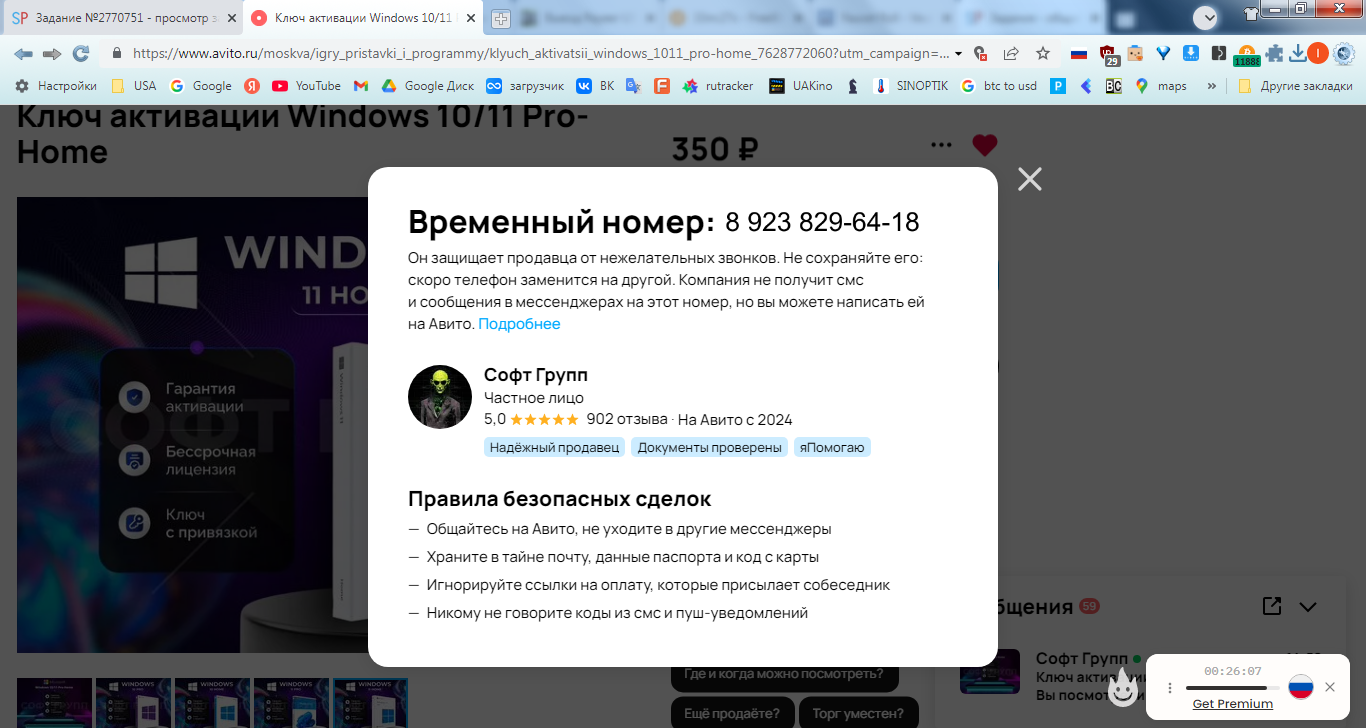Viewport: 1366px width, 728px height.
Task: Open the Google Диск bookmark
Action: (428, 86)
